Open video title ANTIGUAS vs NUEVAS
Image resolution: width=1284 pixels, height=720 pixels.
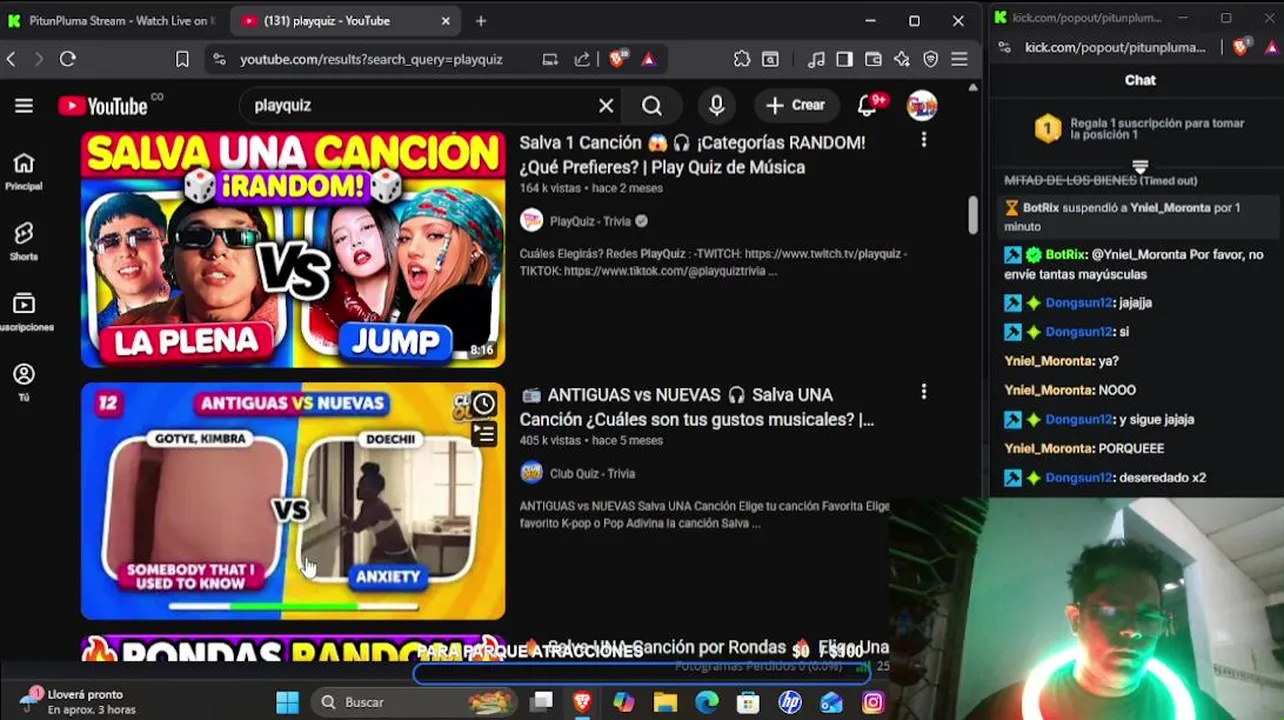tap(696, 407)
